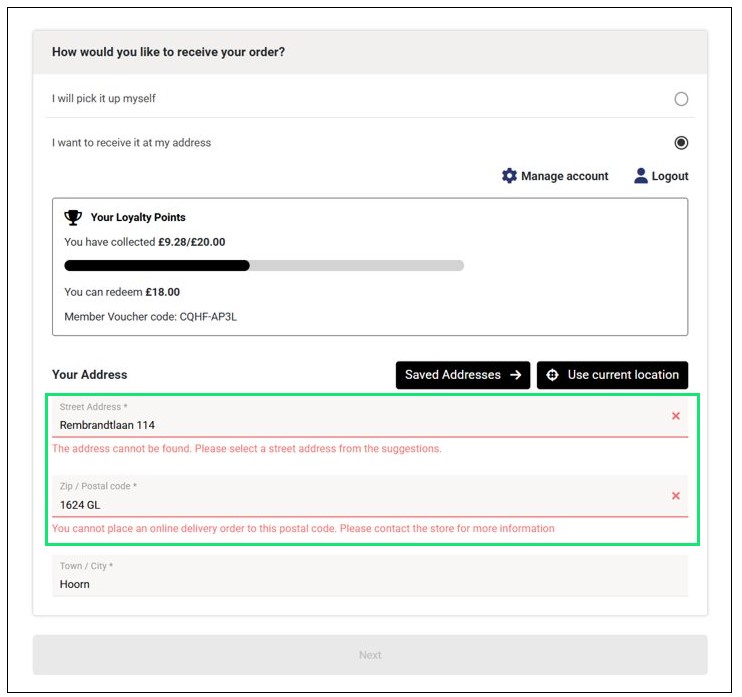
Task: Clear the Zip / Postal code with its X
Action: coord(676,496)
